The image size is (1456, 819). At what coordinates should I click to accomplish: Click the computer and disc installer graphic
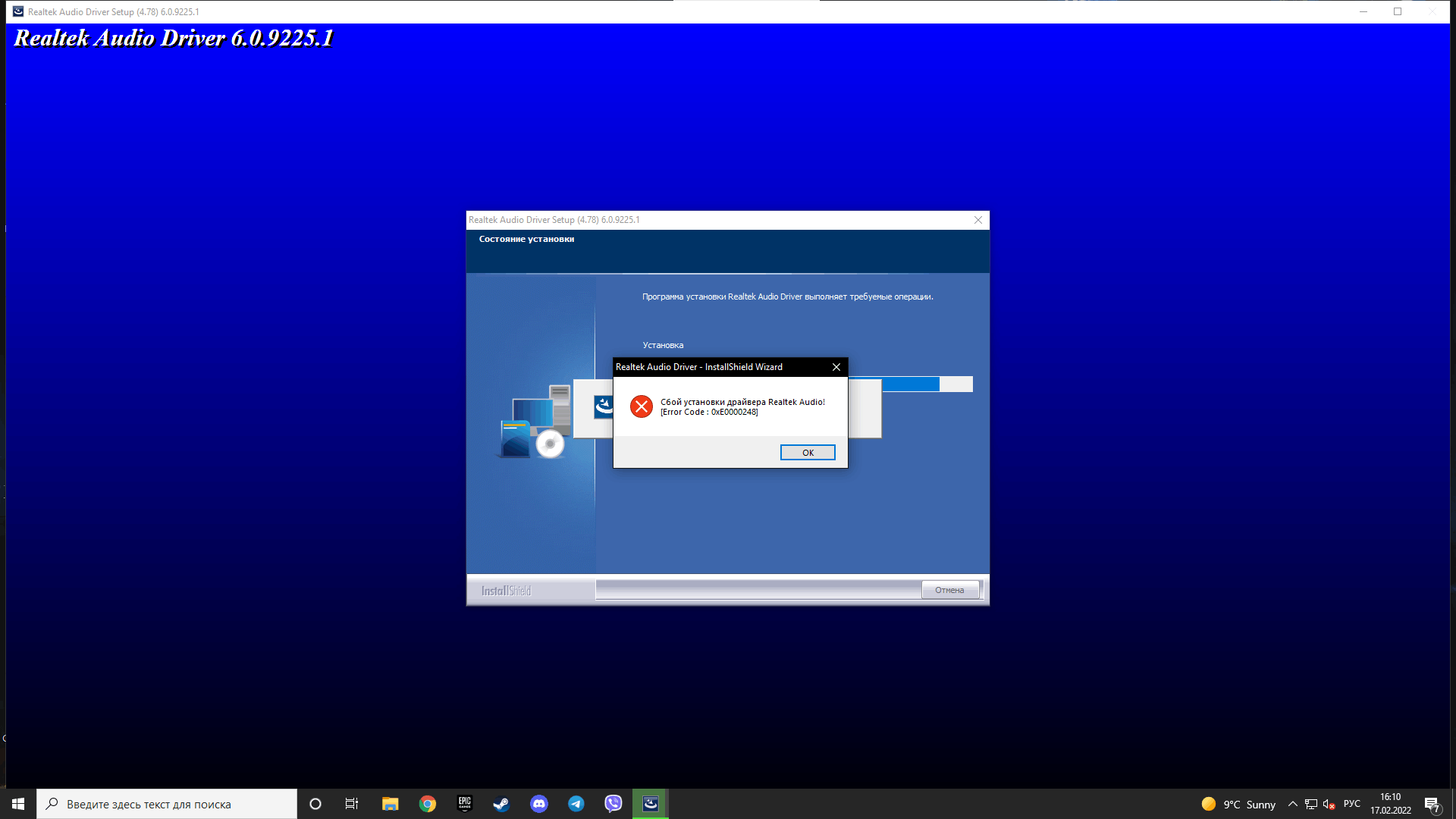[x=534, y=422]
